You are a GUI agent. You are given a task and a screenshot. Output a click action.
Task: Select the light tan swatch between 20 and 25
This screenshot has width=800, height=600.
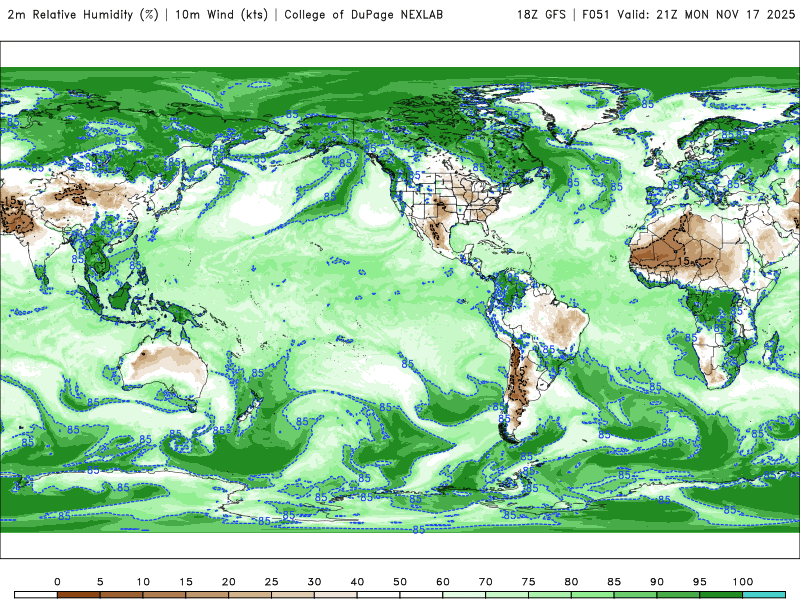pos(250,595)
